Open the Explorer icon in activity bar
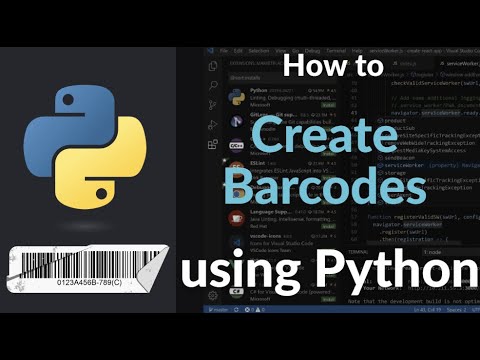The height and width of the screenshot is (360, 480). click(213, 66)
